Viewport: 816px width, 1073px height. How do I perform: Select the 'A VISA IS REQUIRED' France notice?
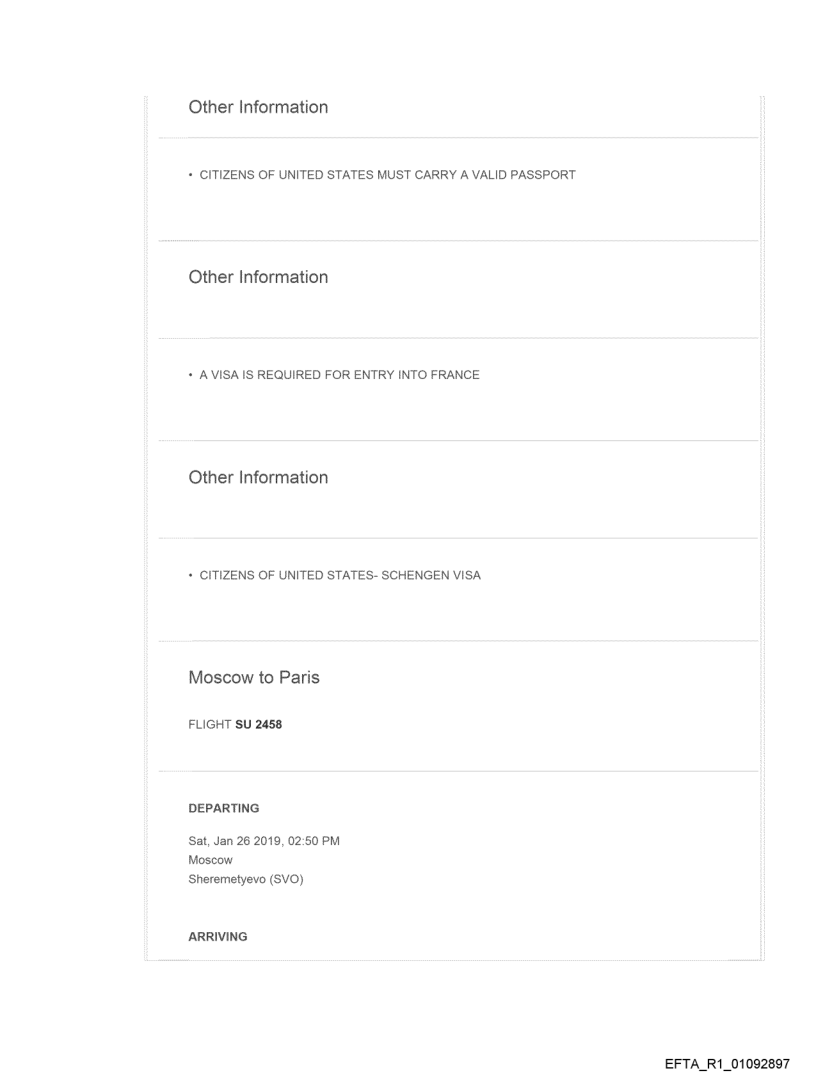tap(340, 375)
